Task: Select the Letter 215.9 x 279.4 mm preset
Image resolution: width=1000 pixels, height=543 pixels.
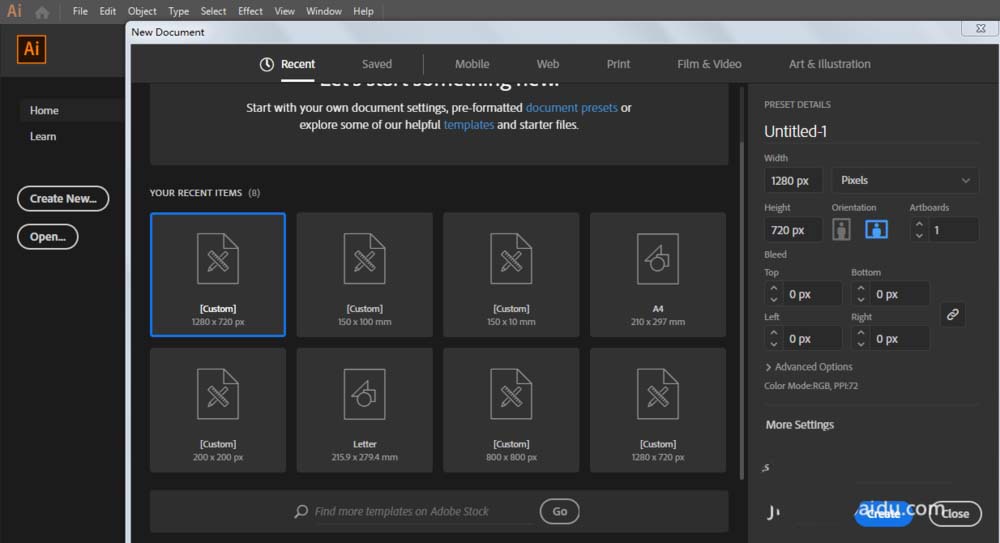Action: pos(364,410)
